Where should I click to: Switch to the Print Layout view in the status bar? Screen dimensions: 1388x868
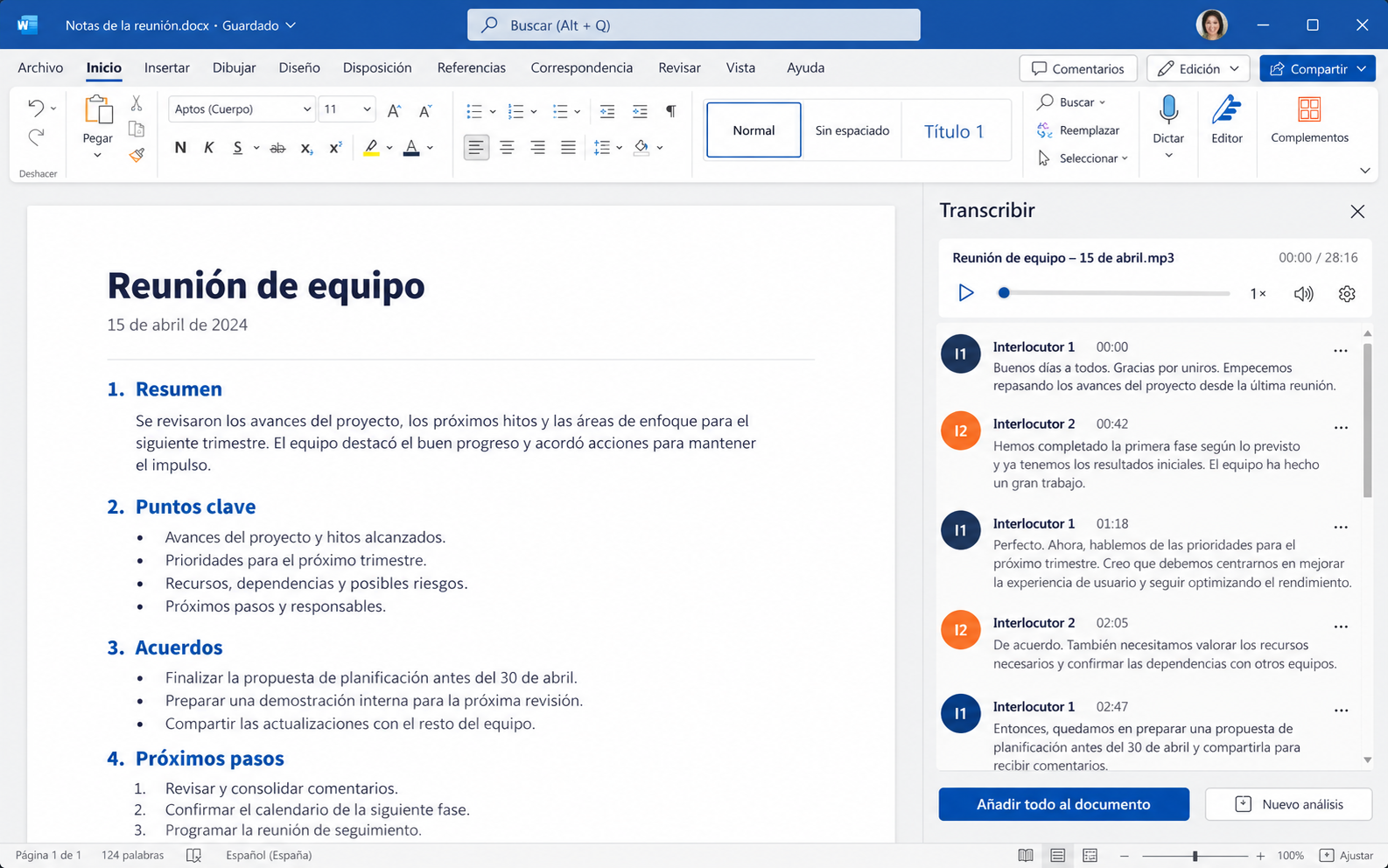[x=1057, y=856]
